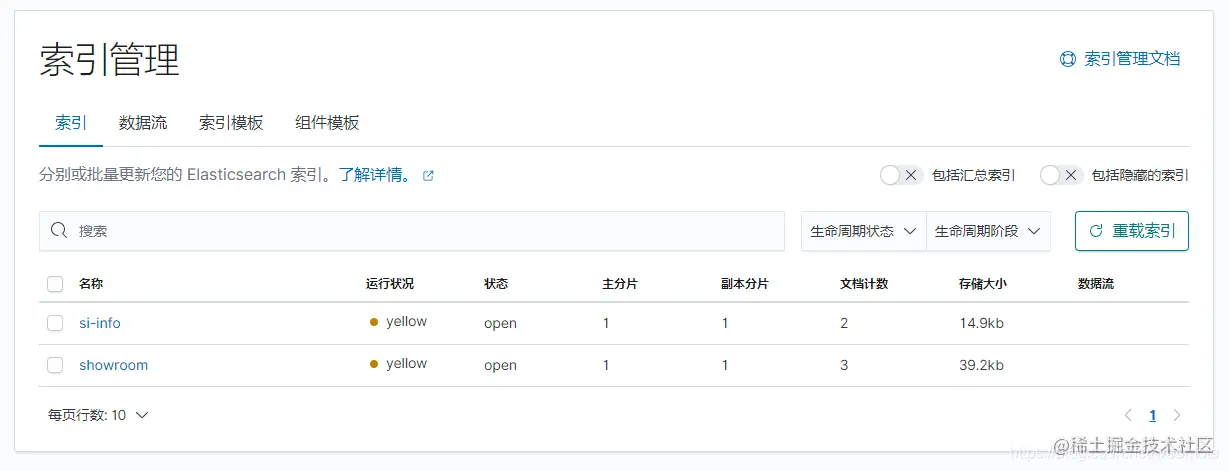The width and height of the screenshot is (1229, 471).
Task: Switch to the 索引 tab
Action: pyautogui.click(x=71, y=123)
